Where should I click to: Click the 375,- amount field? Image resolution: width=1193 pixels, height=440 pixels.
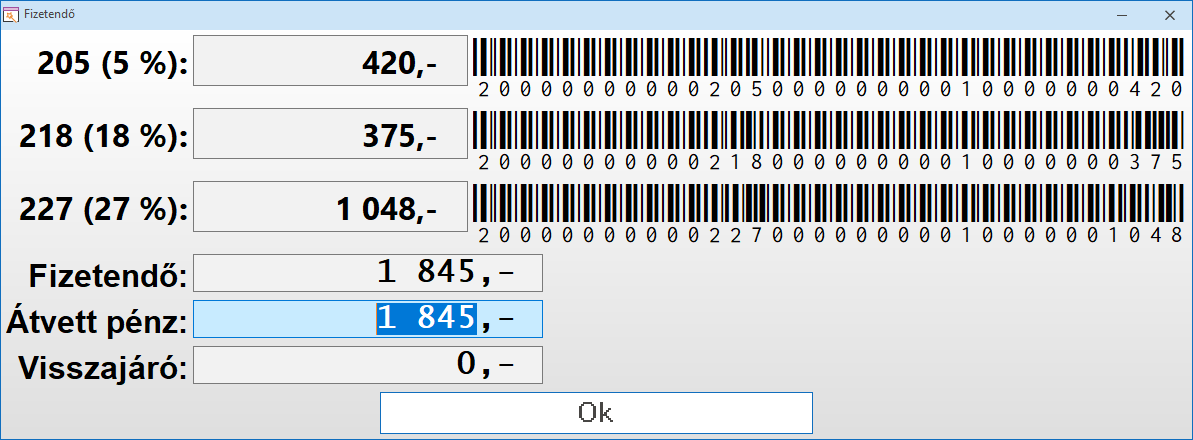(x=330, y=133)
